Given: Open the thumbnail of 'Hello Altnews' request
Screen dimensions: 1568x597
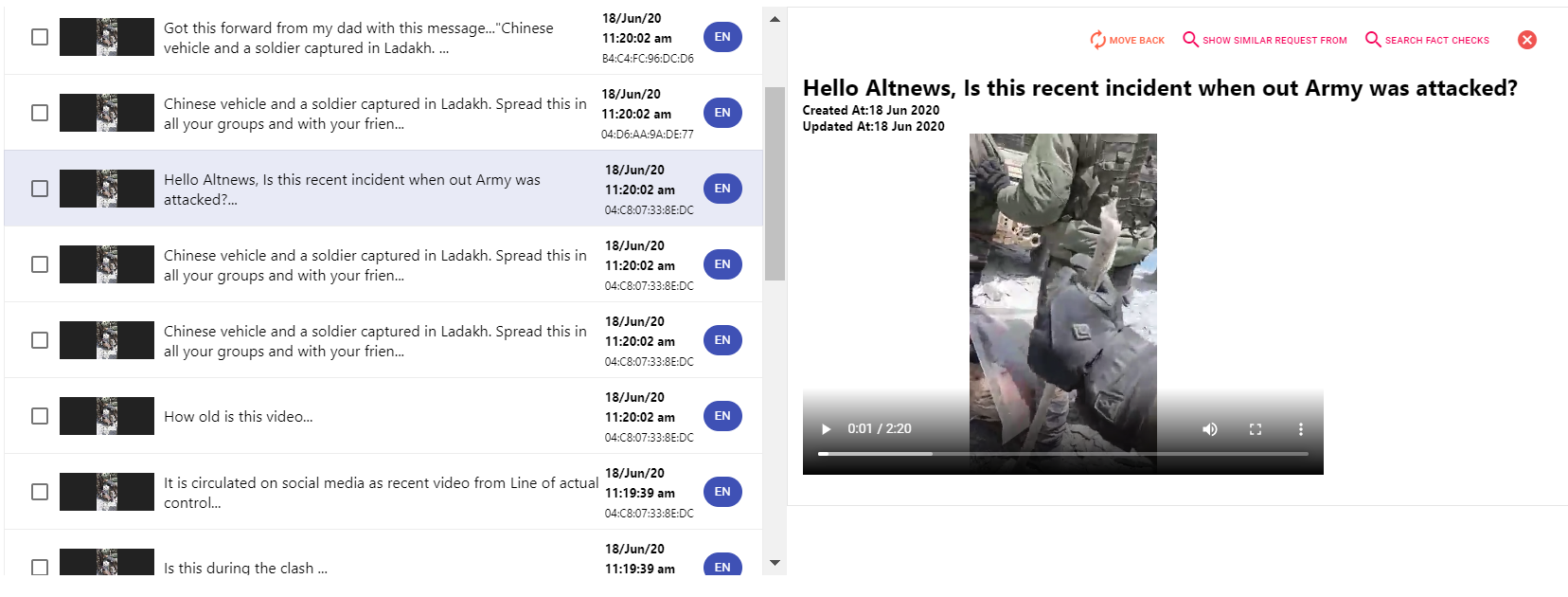Looking at the screenshot, I should coord(107,189).
